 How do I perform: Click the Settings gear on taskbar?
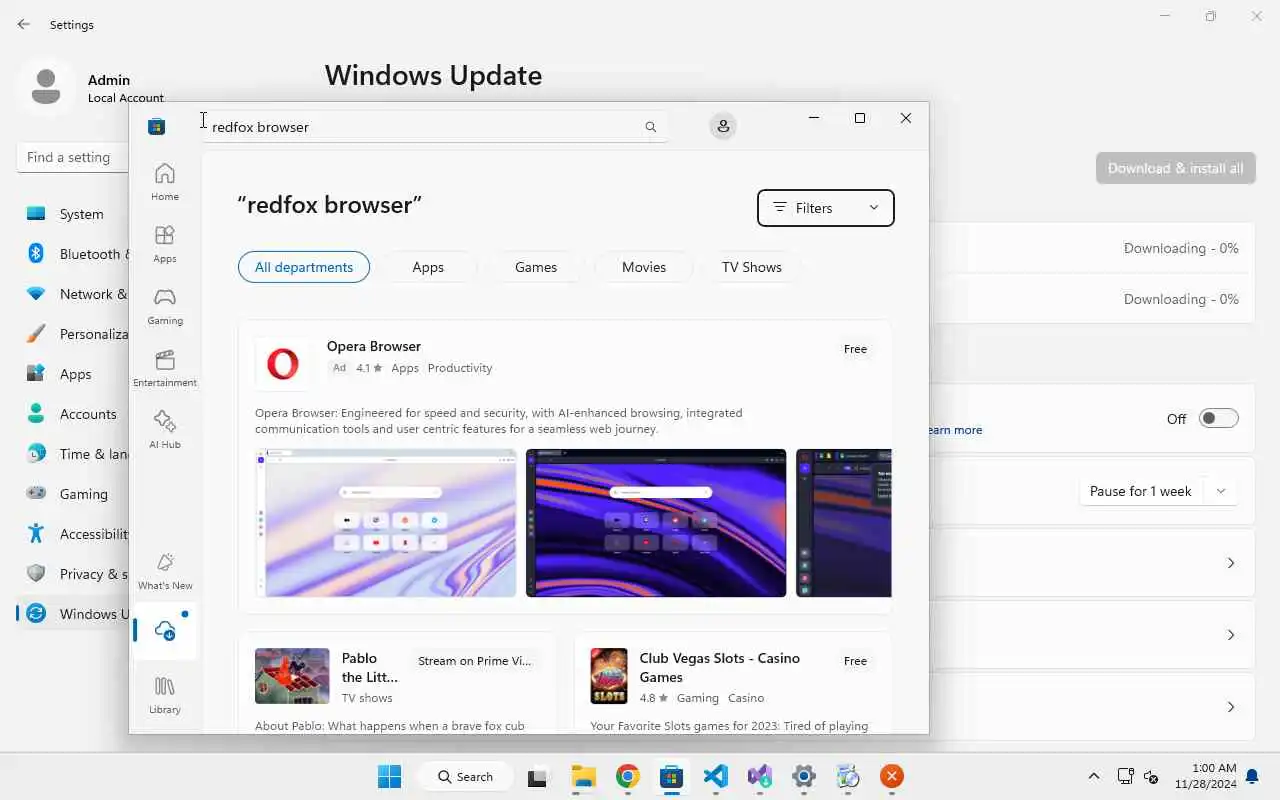[x=803, y=776]
